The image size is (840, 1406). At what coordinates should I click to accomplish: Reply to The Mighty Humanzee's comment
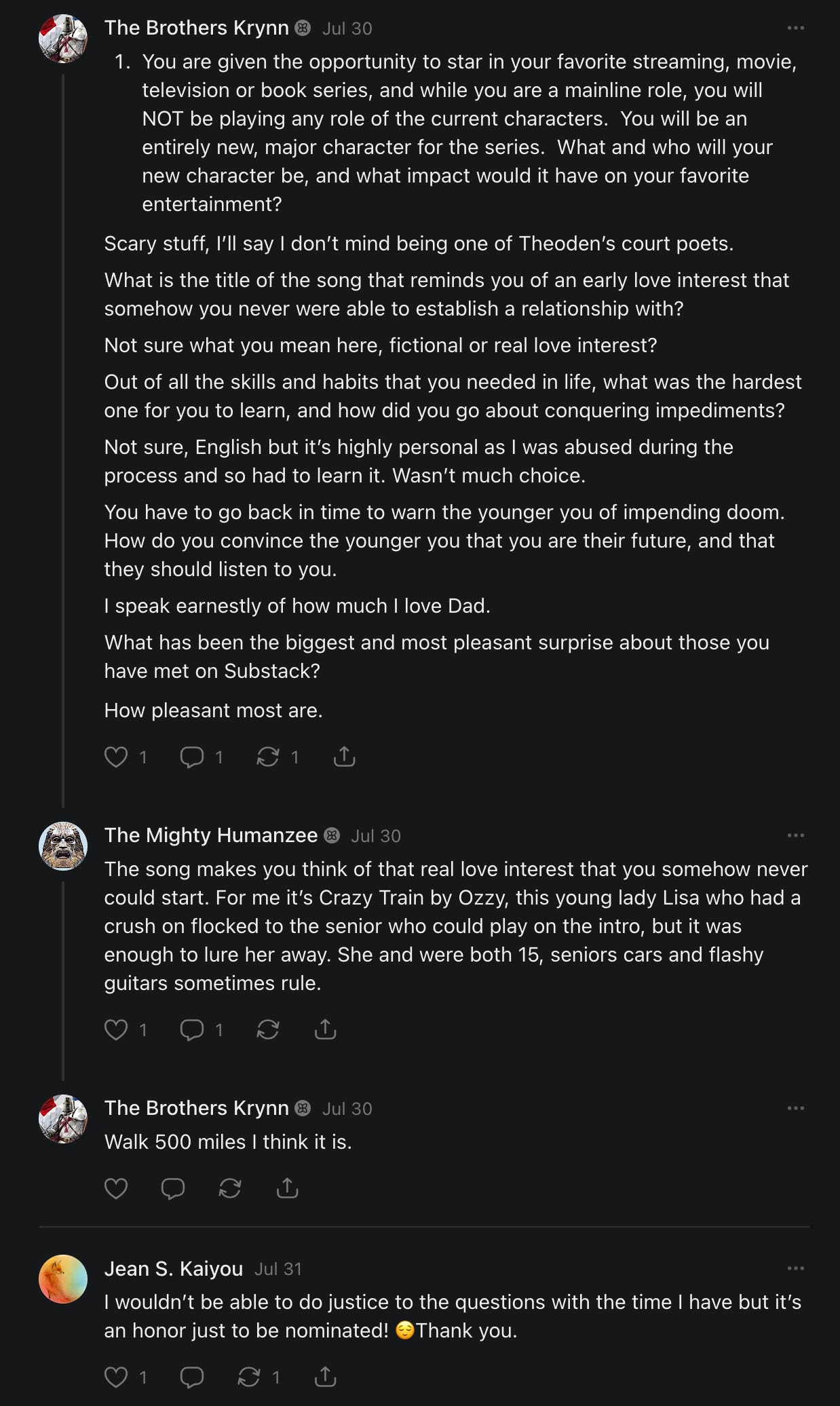point(192,1029)
